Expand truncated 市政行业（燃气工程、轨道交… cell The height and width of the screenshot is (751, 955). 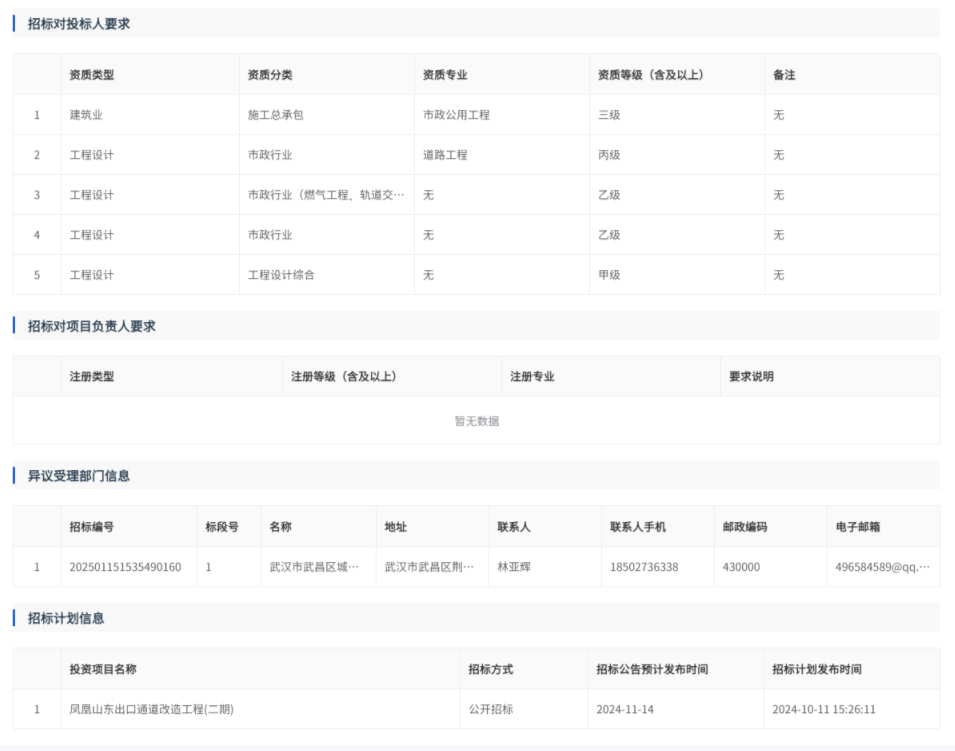point(326,195)
